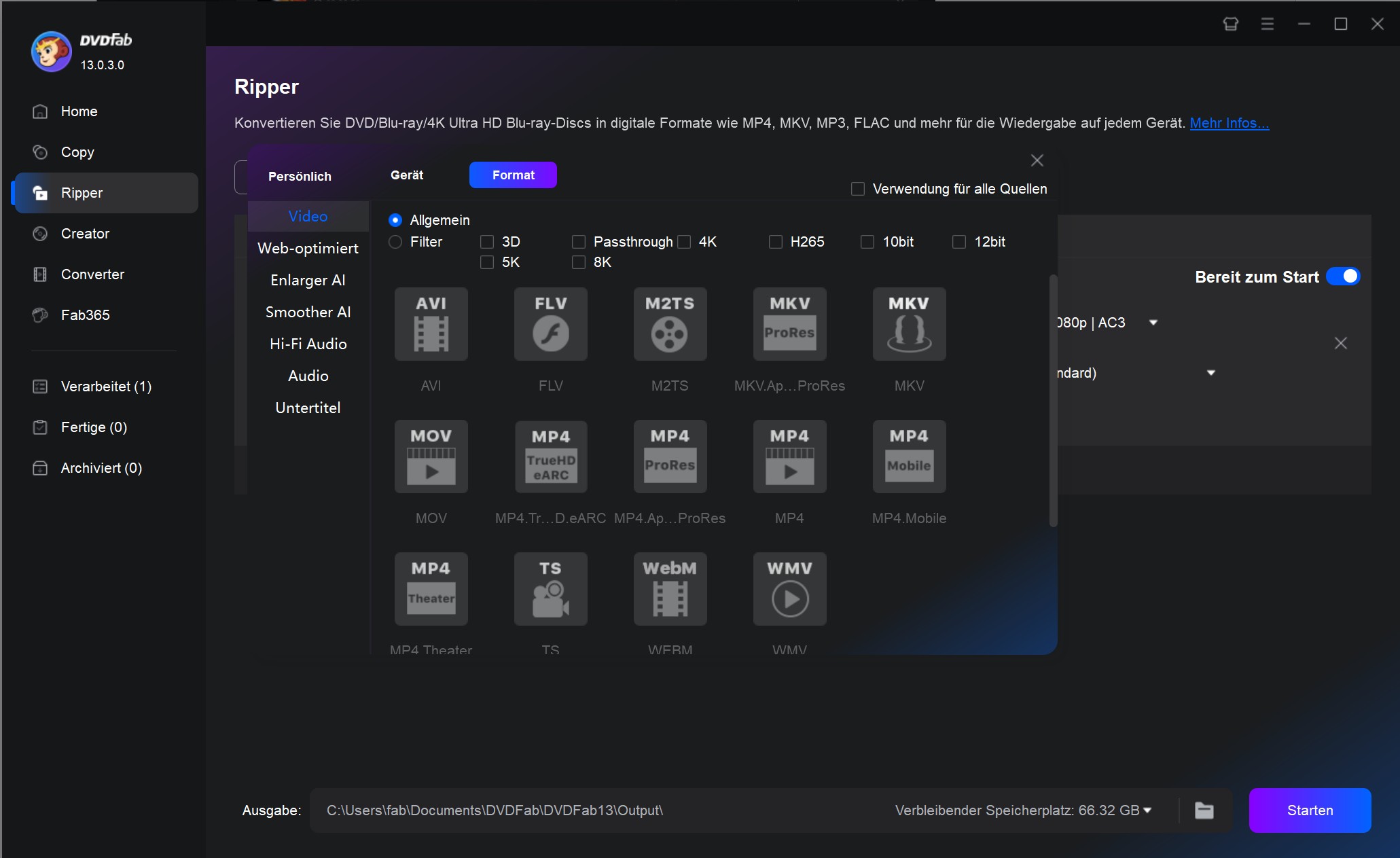Select the Format tab

[513, 175]
